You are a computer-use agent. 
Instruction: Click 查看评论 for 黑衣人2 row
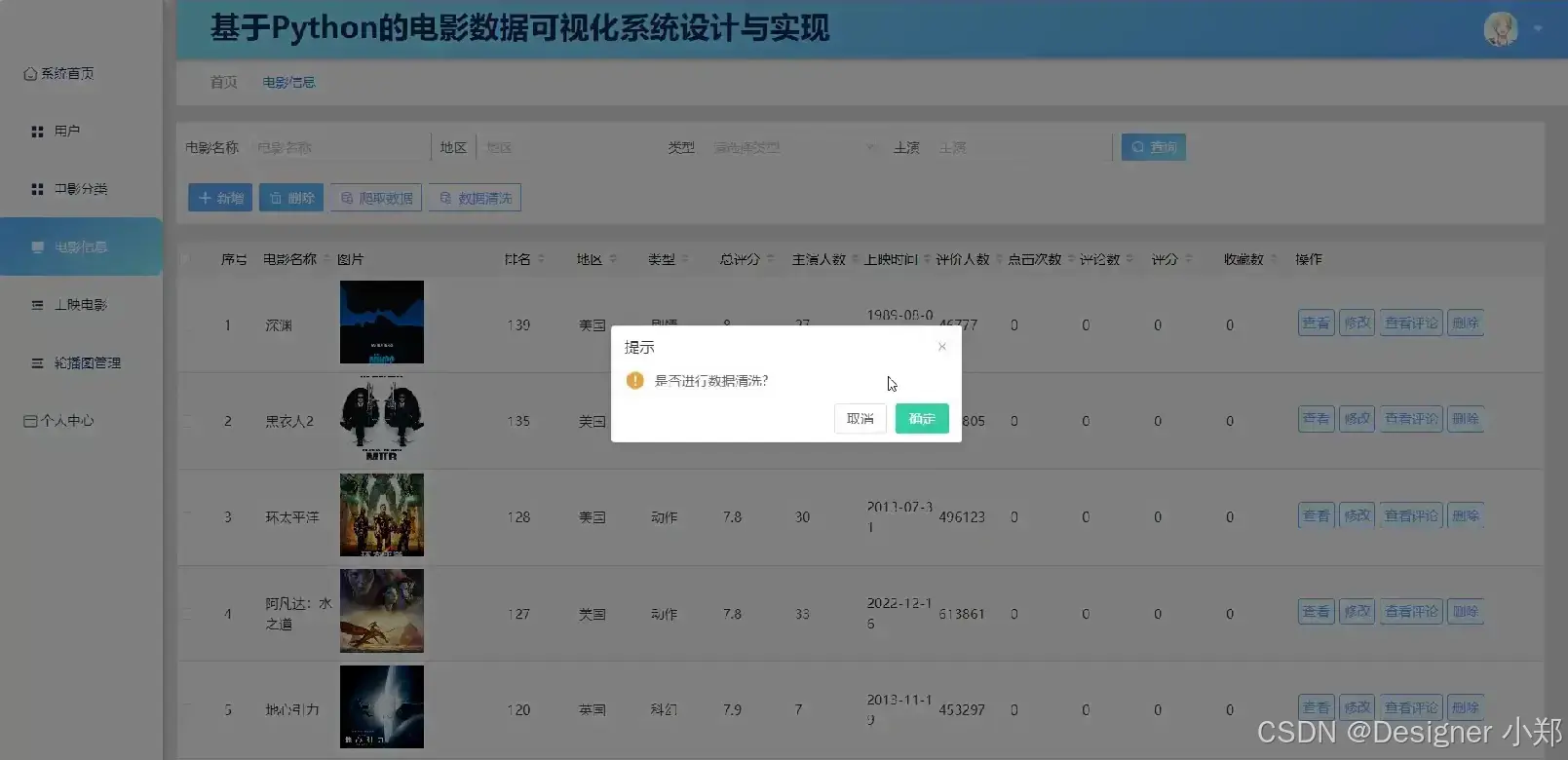click(x=1411, y=419)
